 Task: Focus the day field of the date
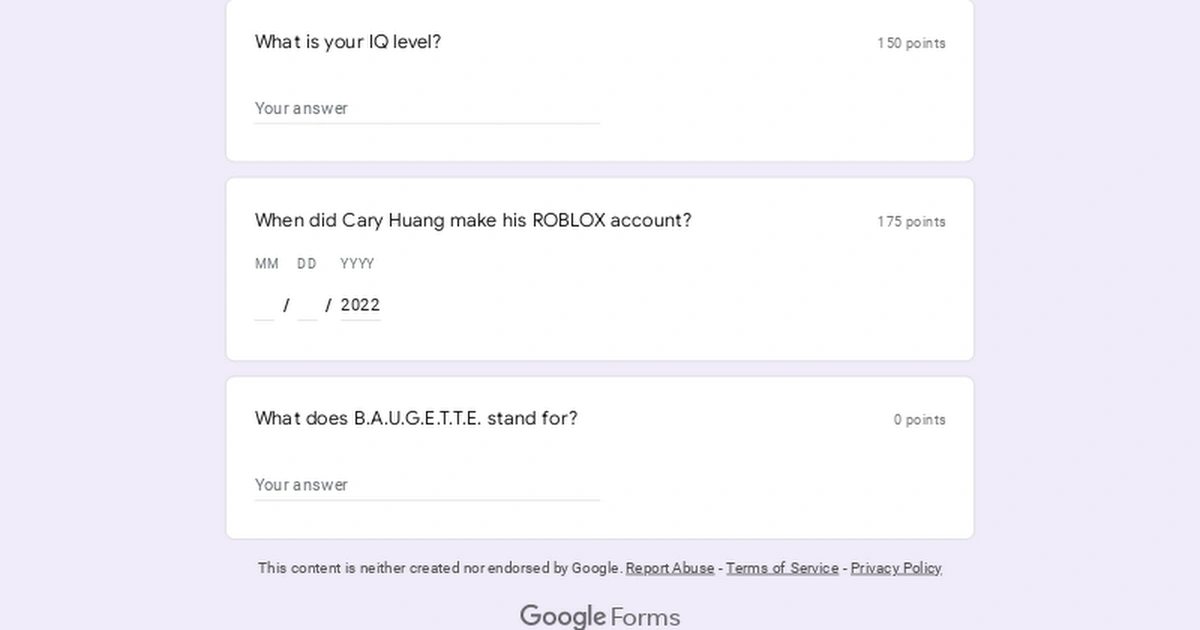click(x=307, y=305)
